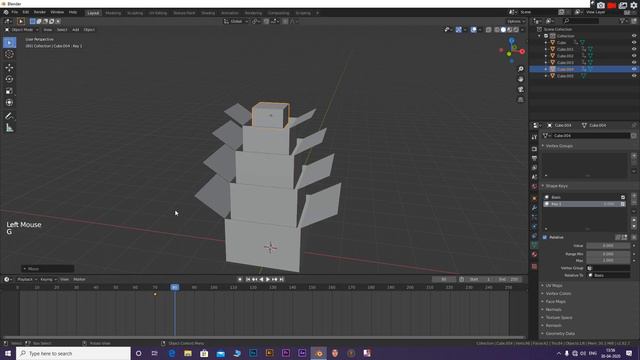This screenshot has height=360, width=640.
Task: Open the File menu
Action: (15, 13)
